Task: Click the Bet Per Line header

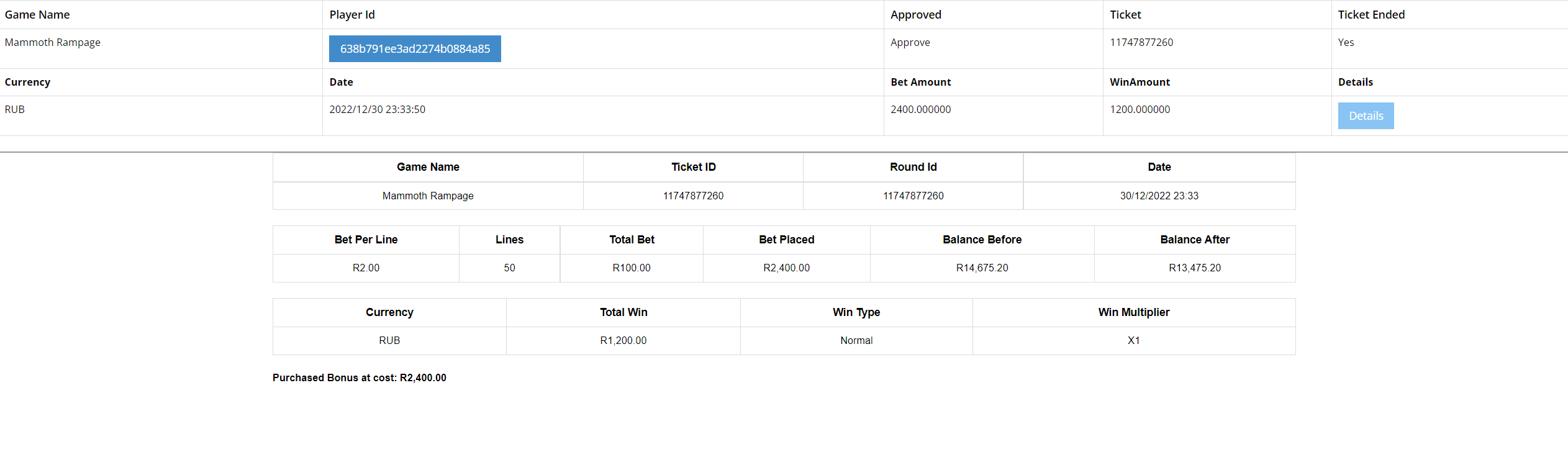Action: coord(366,240)
